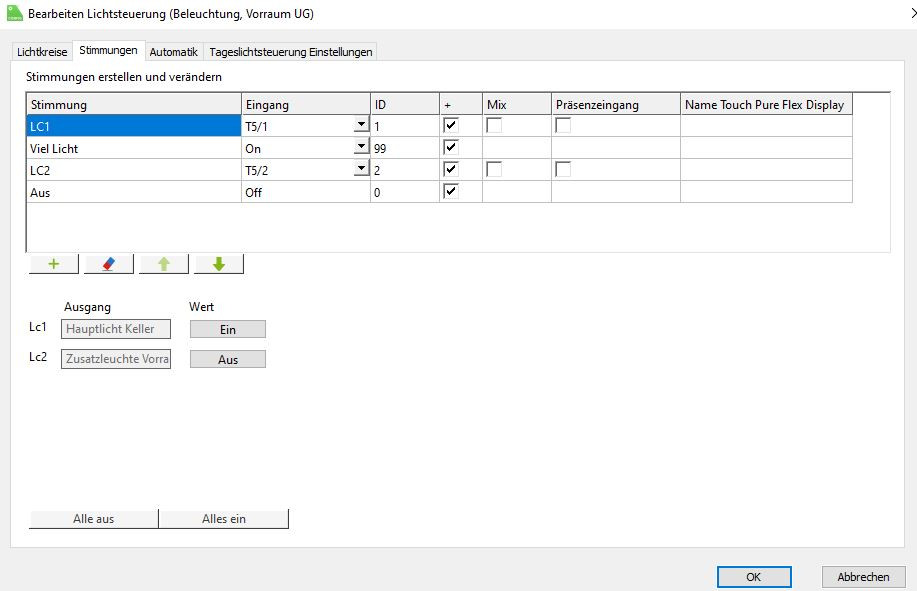Move mood down with green down arrow
Screen dimensions: 917x591
click(x=219, y=264)
